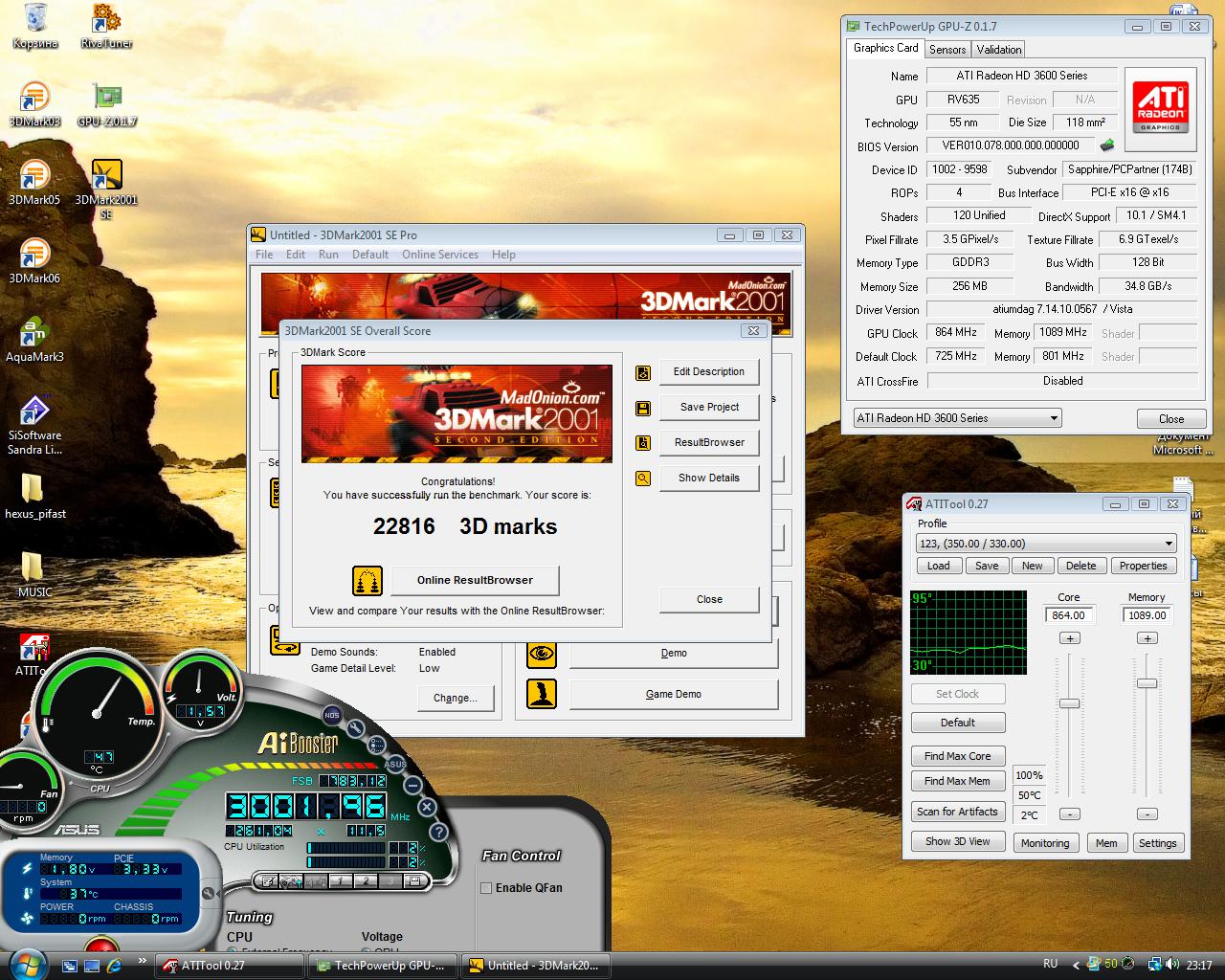Click Find Max Core in ATITool

[x=958, y=756]
